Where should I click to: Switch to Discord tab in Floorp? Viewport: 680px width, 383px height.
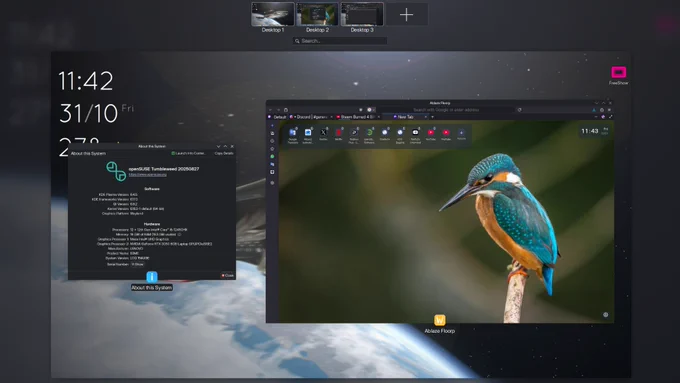[311, 117]
